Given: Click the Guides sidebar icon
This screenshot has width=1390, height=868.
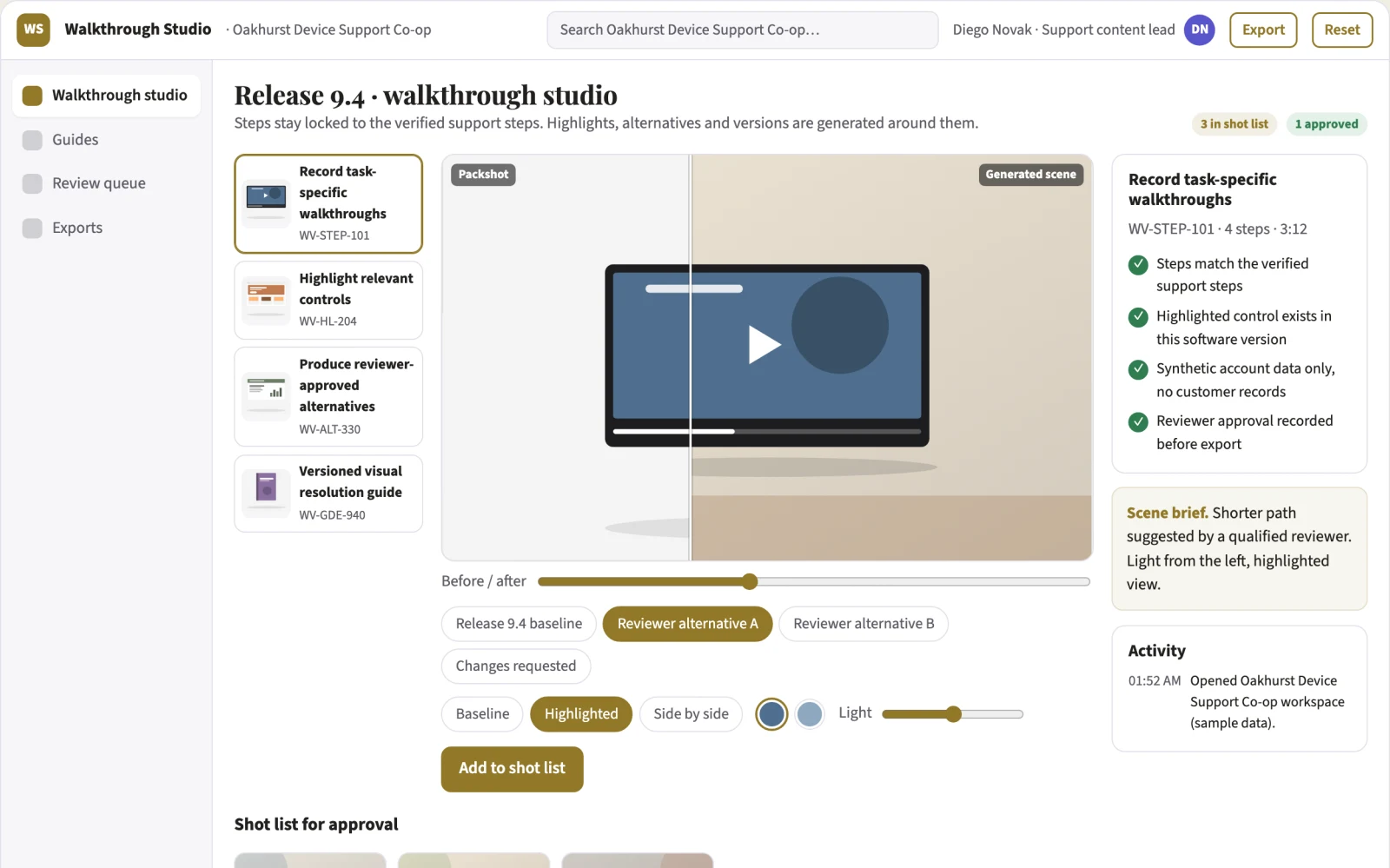Looking at the screenshot, I should (x=32, y=140).
